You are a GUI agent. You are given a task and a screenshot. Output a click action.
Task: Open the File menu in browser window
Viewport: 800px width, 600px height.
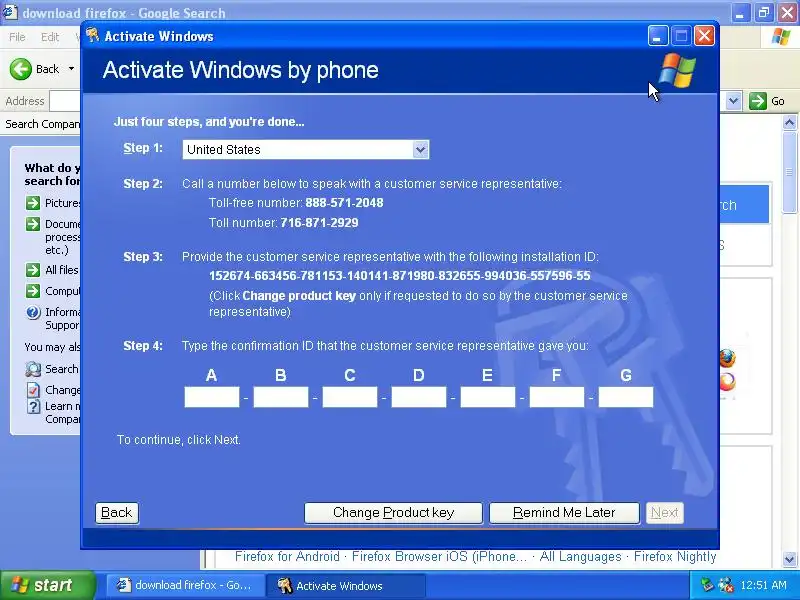[17, 37]
